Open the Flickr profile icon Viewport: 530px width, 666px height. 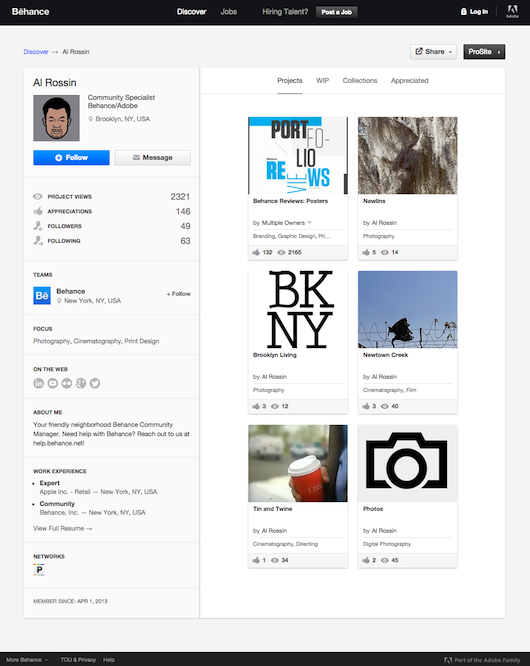click(x=67, y=383)
